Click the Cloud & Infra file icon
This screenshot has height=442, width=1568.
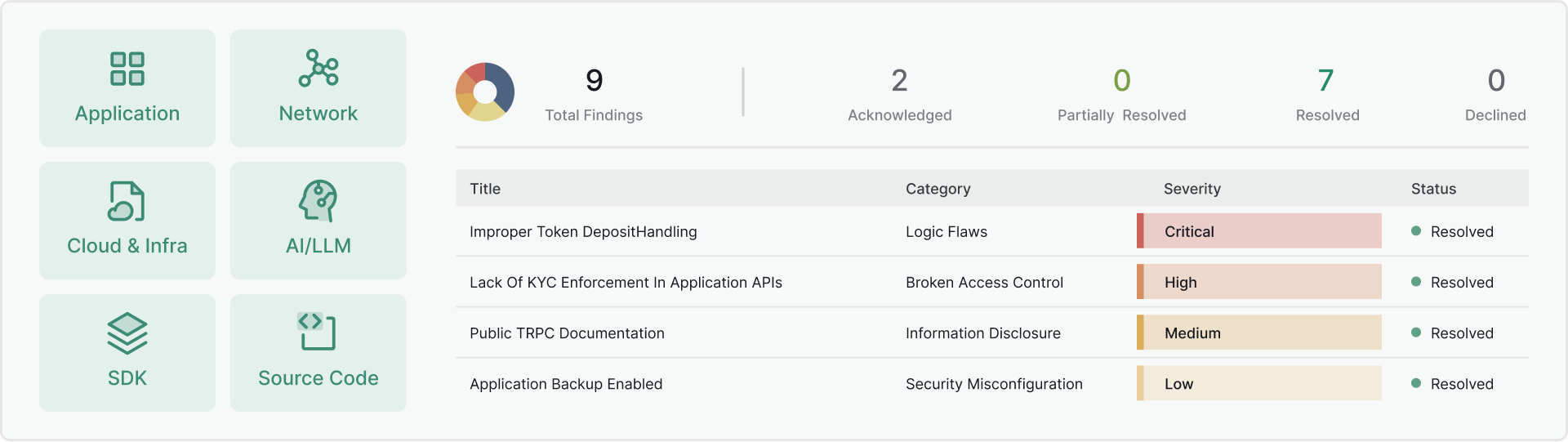point(127,201)
